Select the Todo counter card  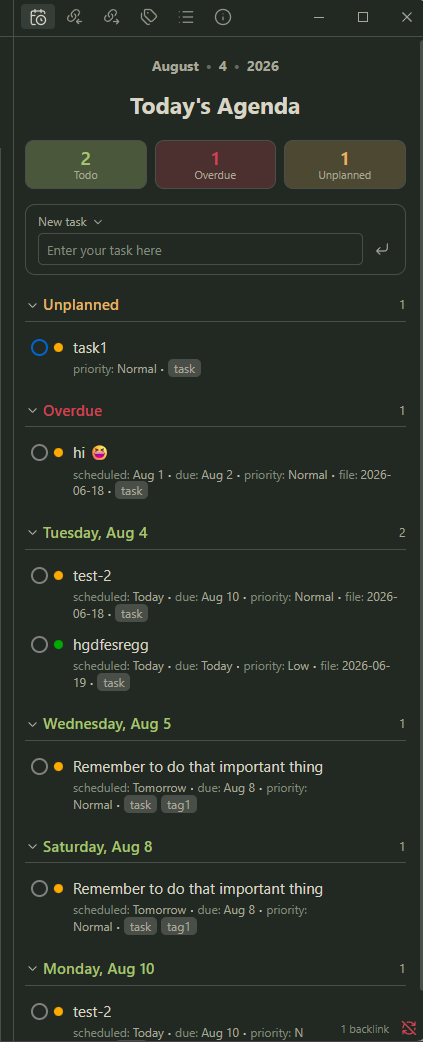[x=86, y=164]
